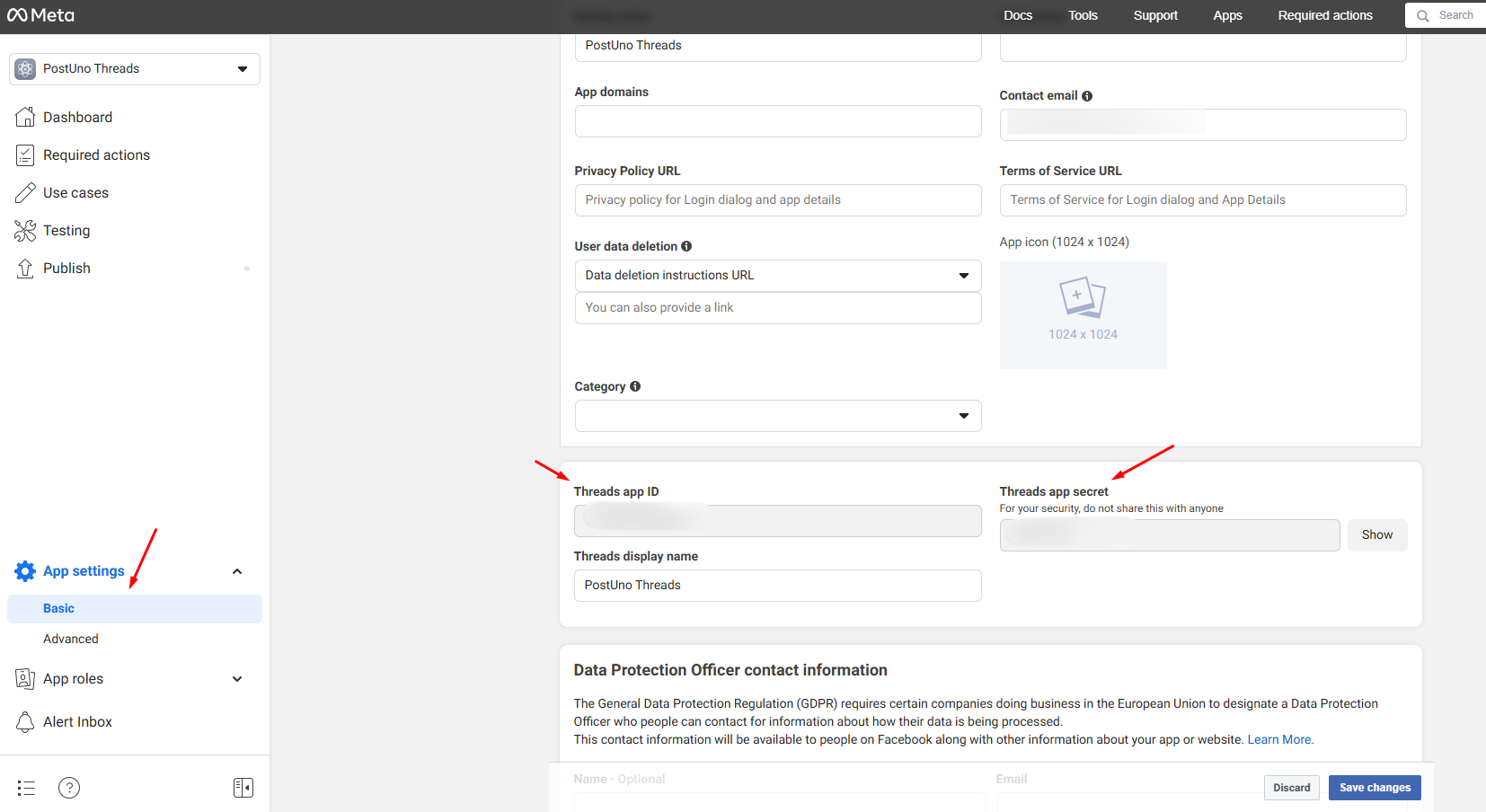Viewport: 1486px width, 812px height.
Task: Expand the App roles section
Action: click(x=237, y=679)
